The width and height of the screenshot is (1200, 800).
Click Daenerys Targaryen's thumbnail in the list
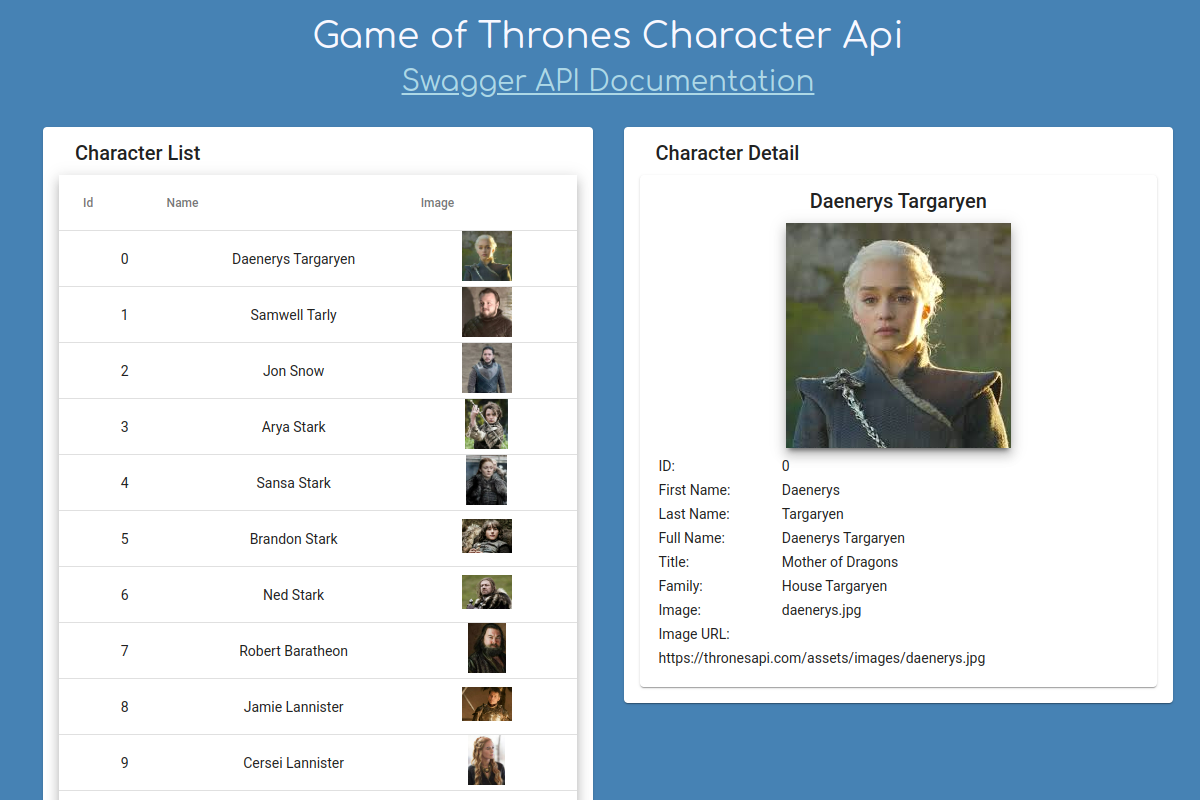pyautogui.click(x=487, y=256)
